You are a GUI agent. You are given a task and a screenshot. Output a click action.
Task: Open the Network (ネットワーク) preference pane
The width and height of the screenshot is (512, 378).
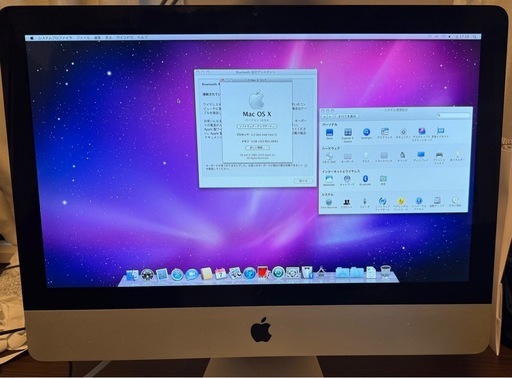pos(347,181)
